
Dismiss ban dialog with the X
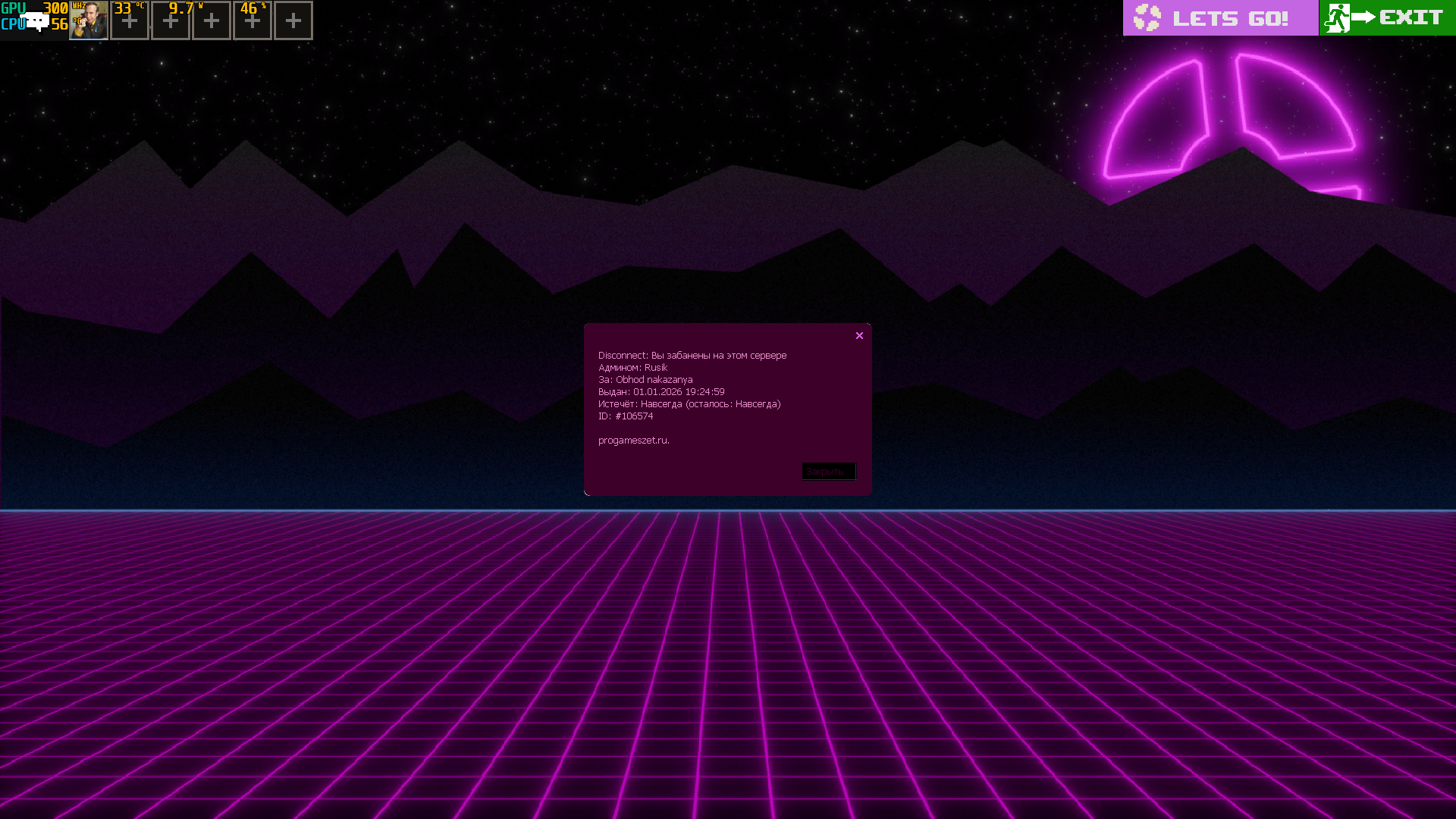pos(859,336)
